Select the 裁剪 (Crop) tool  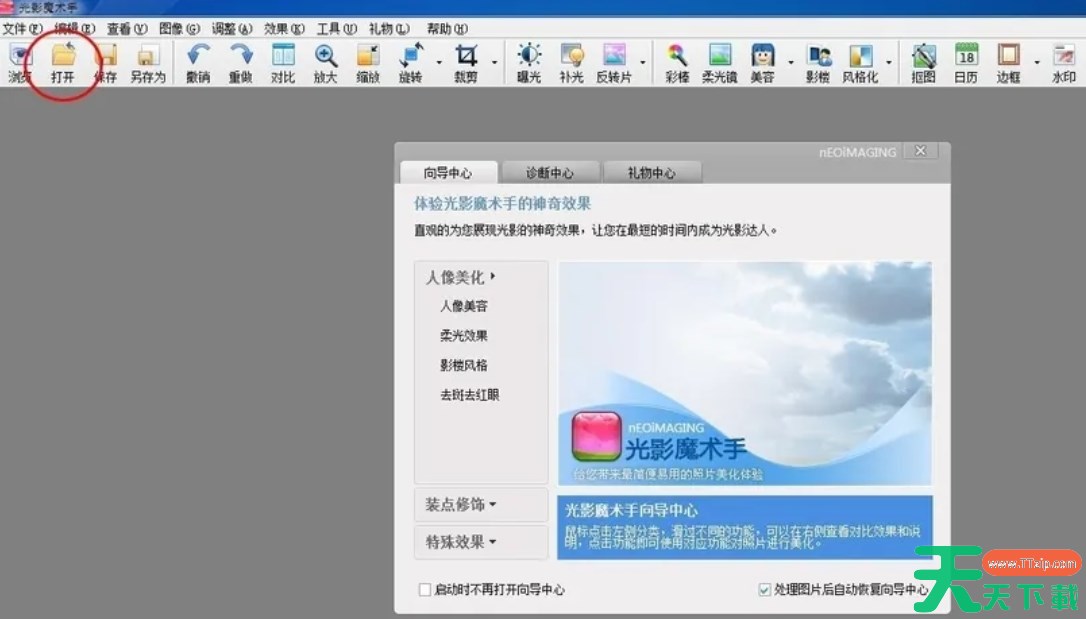[466, 62]
